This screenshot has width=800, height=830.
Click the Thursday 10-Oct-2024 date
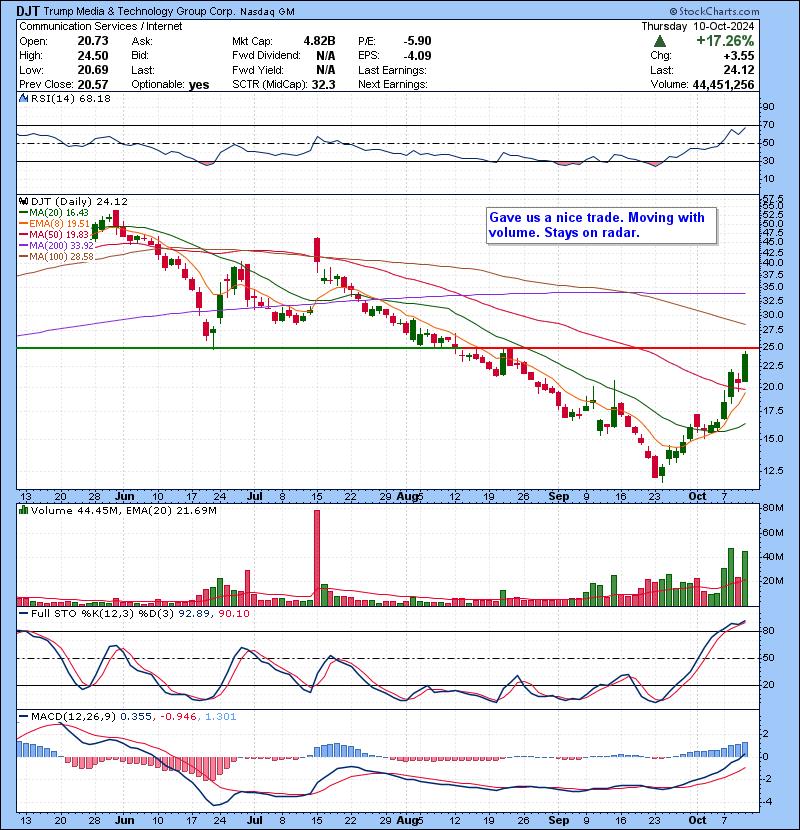click(698, 26)
